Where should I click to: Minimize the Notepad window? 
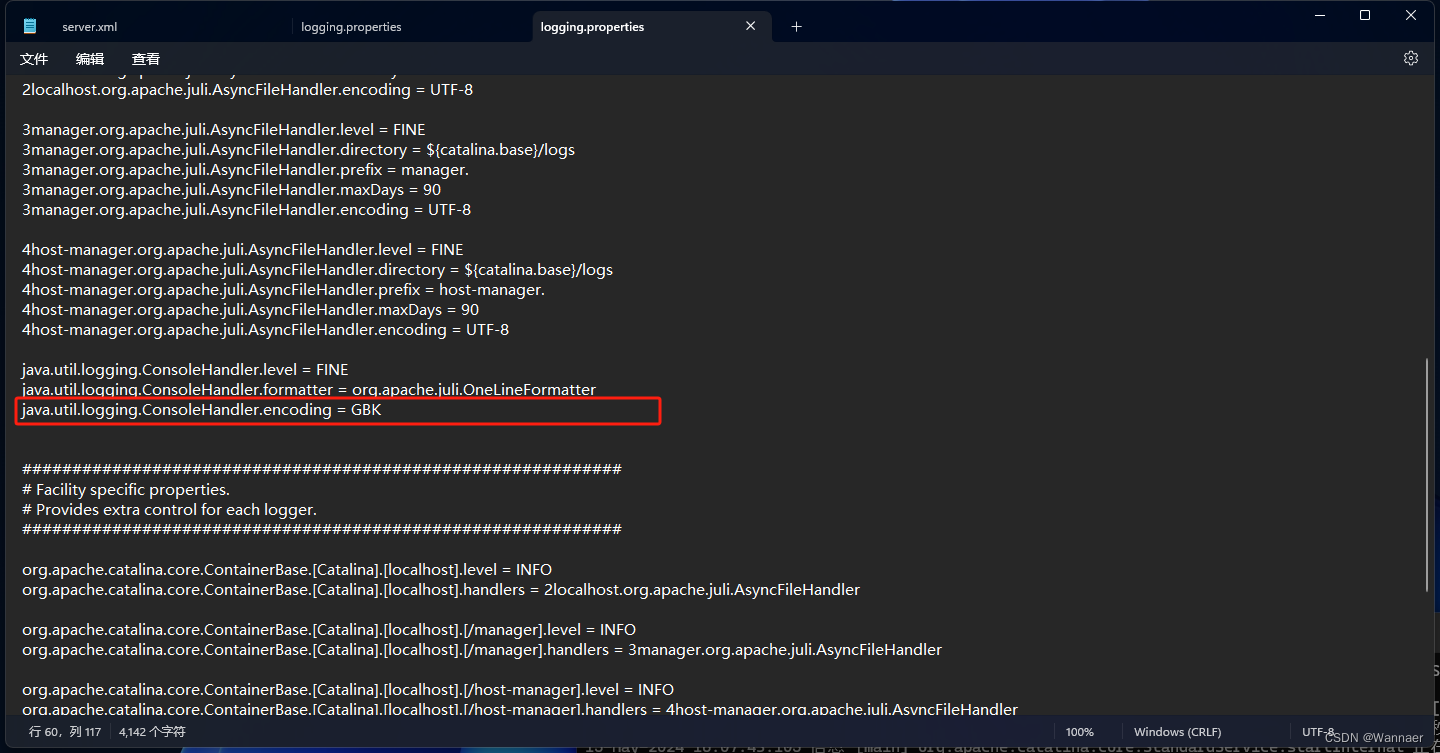tap(1319, 15)
